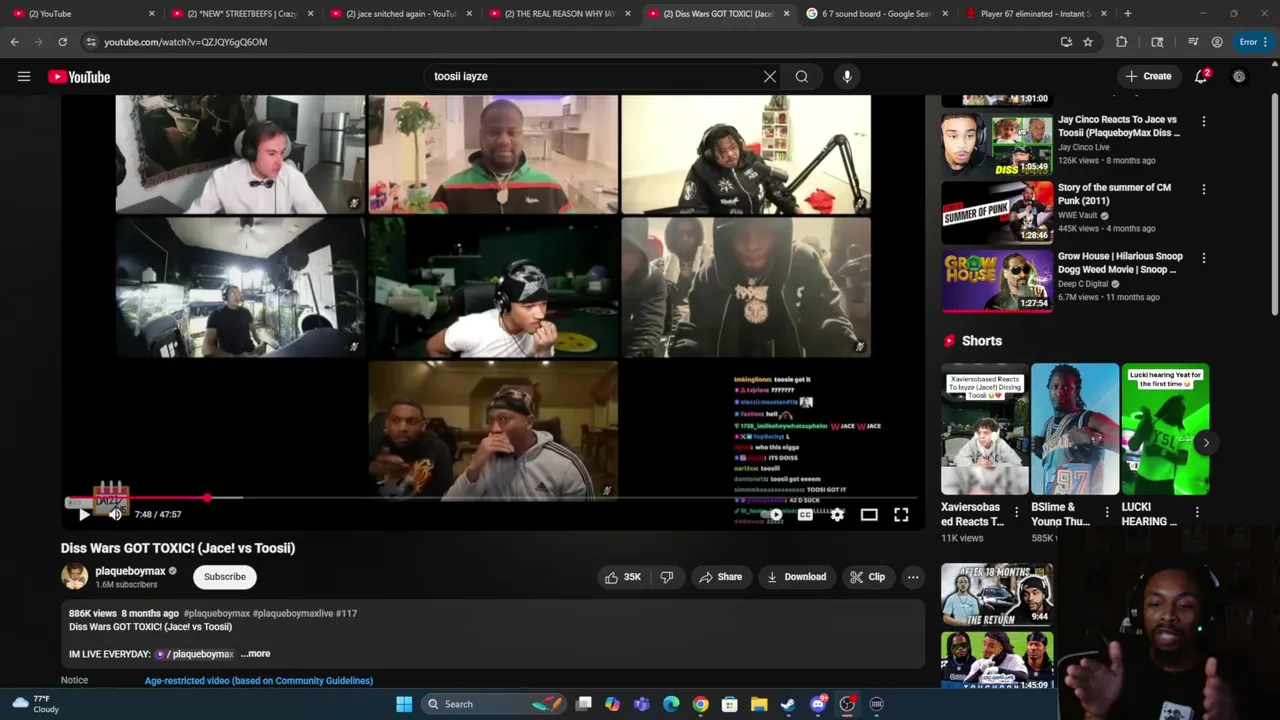The height and width of the screenshot is (720, 1280).
Task: Show next Shorts with the arrow
Action: click(x=1206, y=443)
